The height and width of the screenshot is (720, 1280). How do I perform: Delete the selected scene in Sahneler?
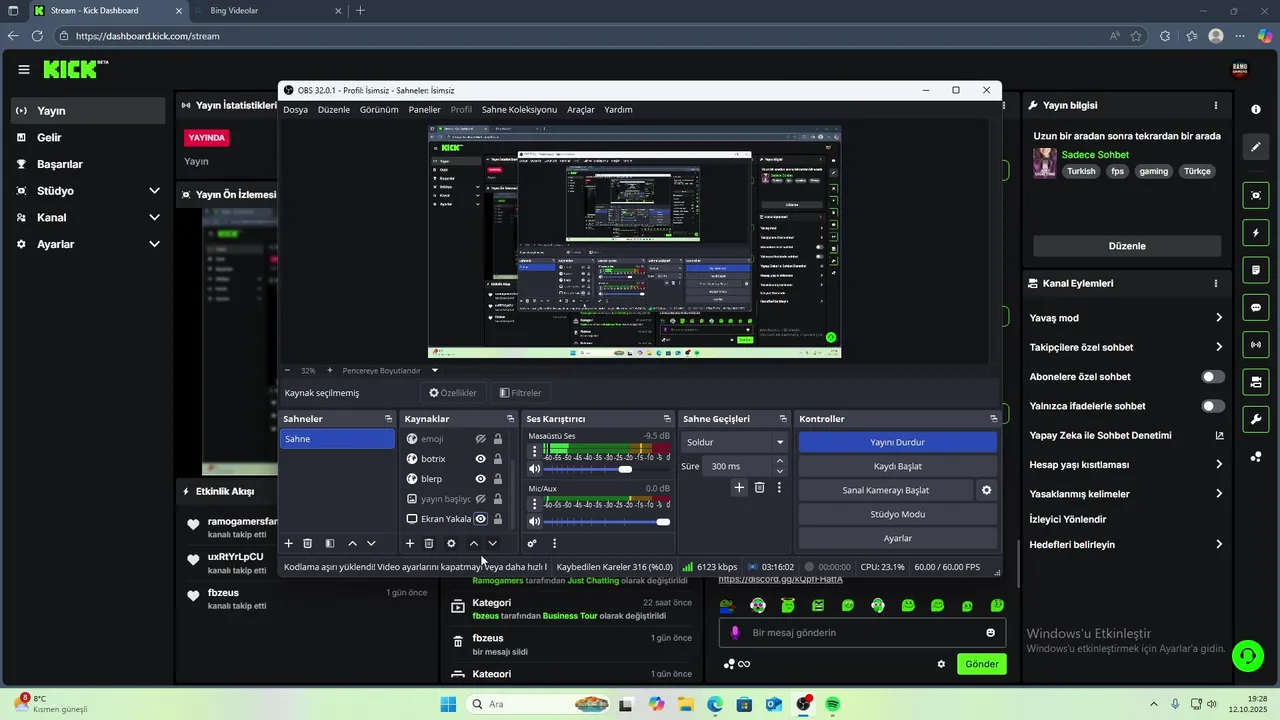coord(308,543)
